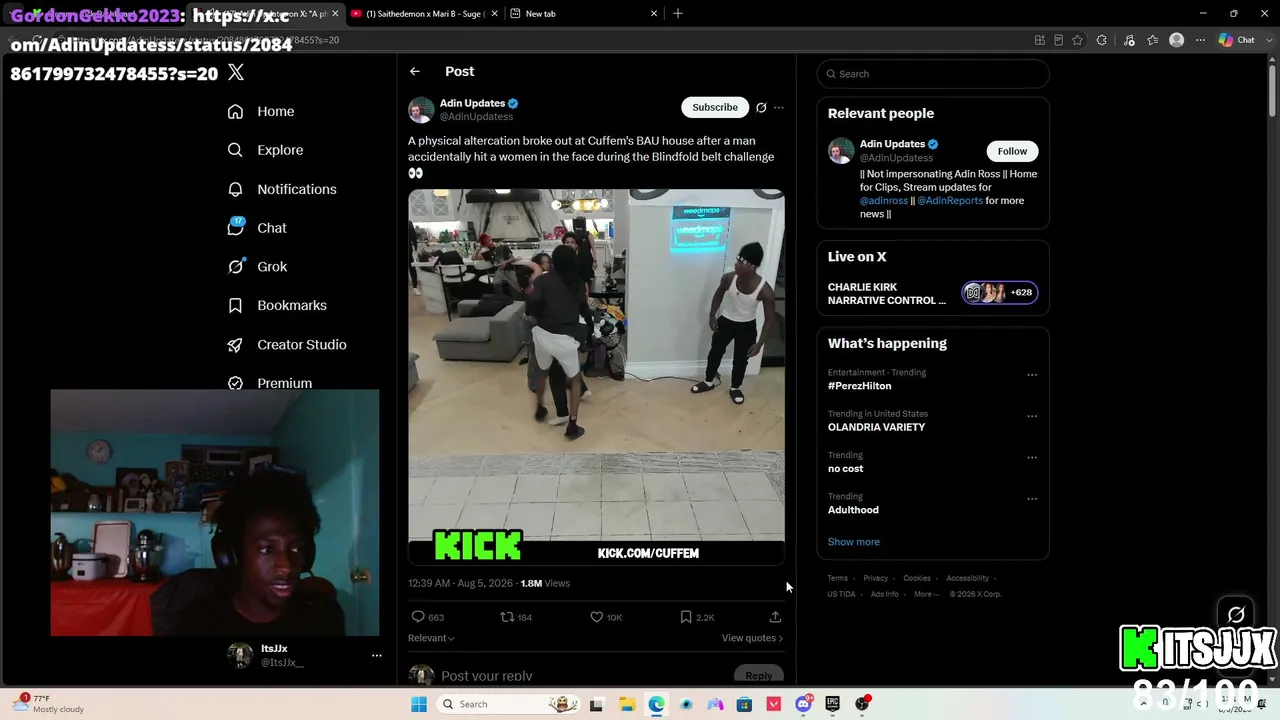Open the @adinross mention link
The height and width of the screenshot is (720, 1280).
pyautogui.click(x=884, y=201)
